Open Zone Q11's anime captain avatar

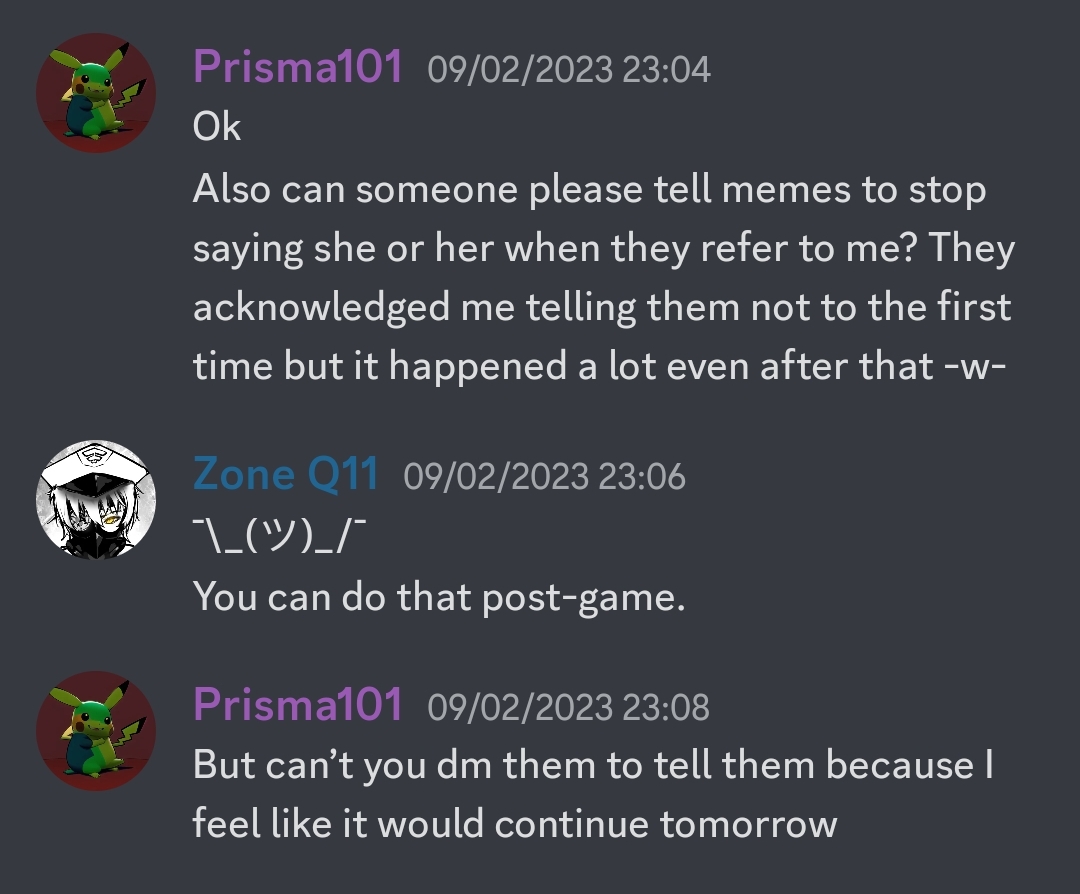point(96,499)
